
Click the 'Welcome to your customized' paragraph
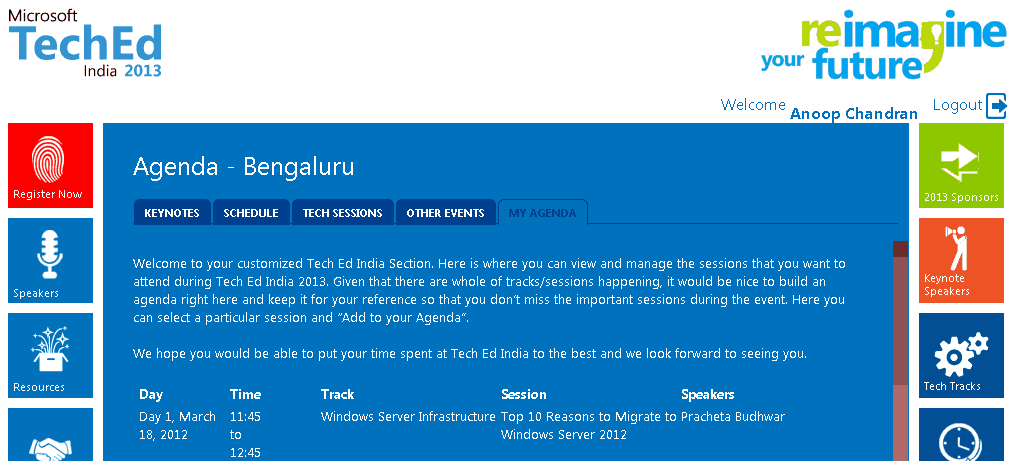[489, 291]
